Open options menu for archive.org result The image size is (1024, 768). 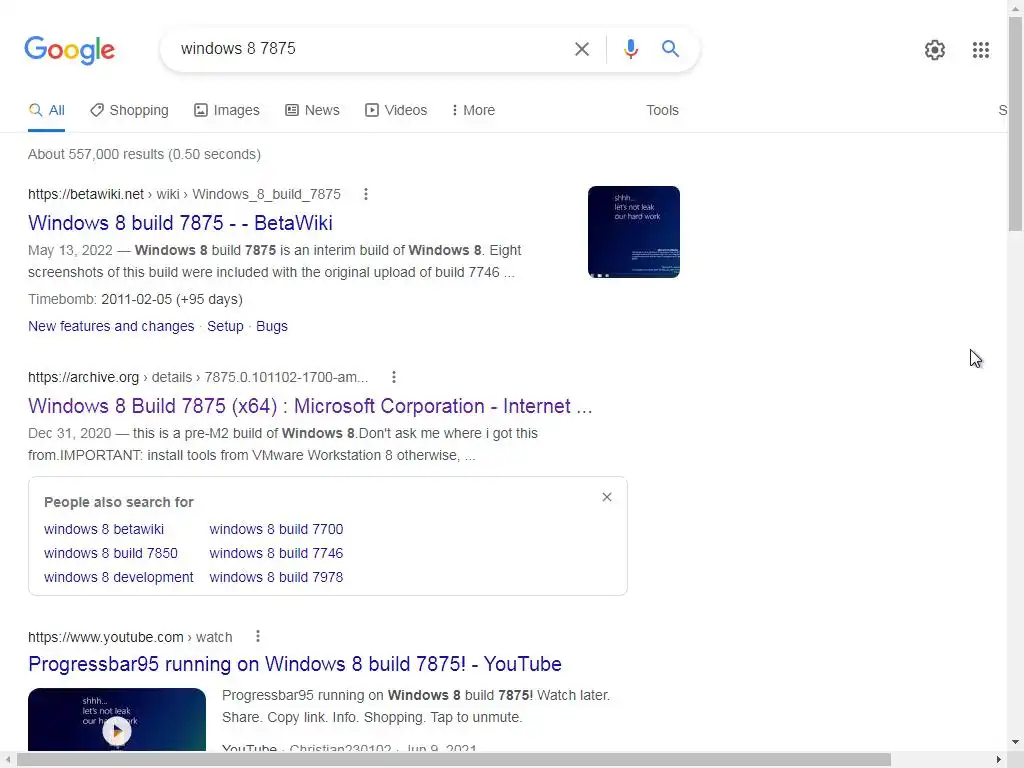(393, 377)
